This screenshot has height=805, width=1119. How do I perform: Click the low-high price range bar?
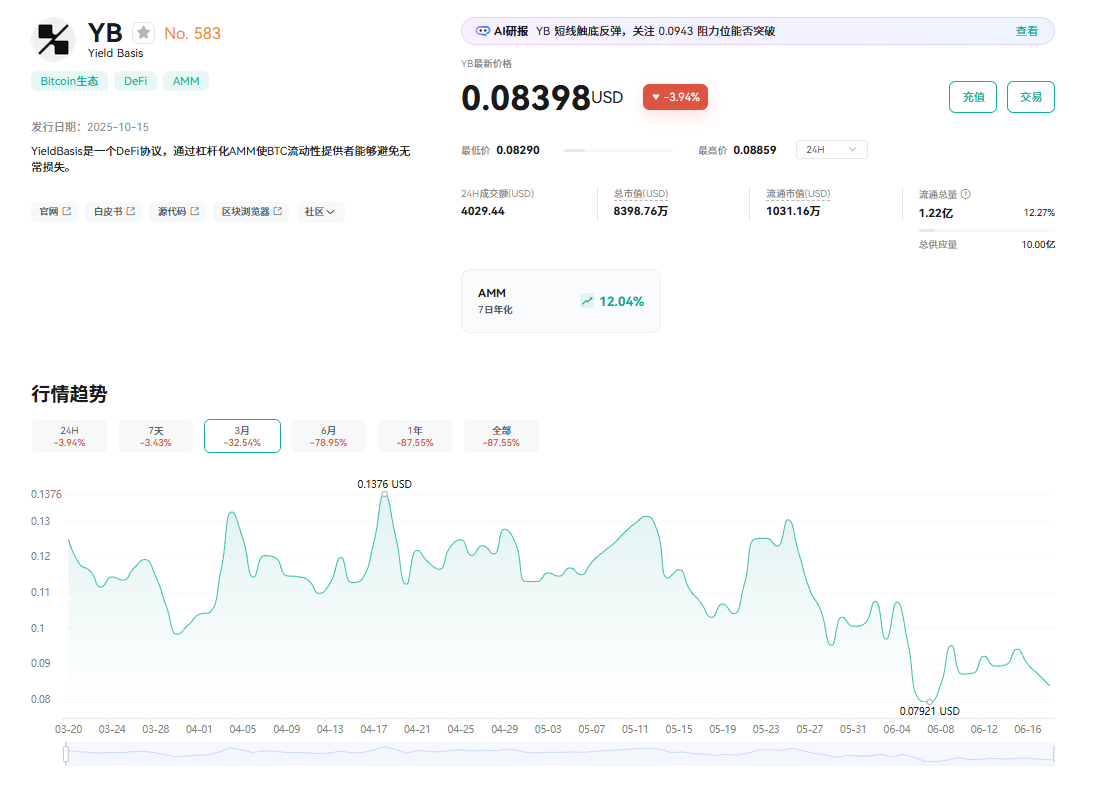[x=619, y=151]
